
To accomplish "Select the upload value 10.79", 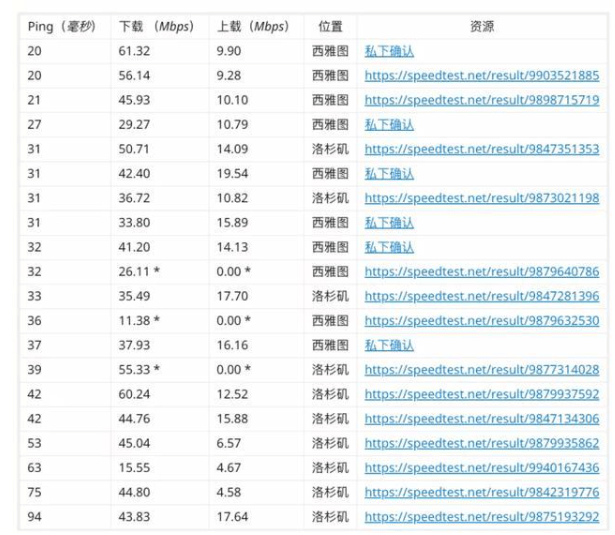I will click(x=232, y=125).
